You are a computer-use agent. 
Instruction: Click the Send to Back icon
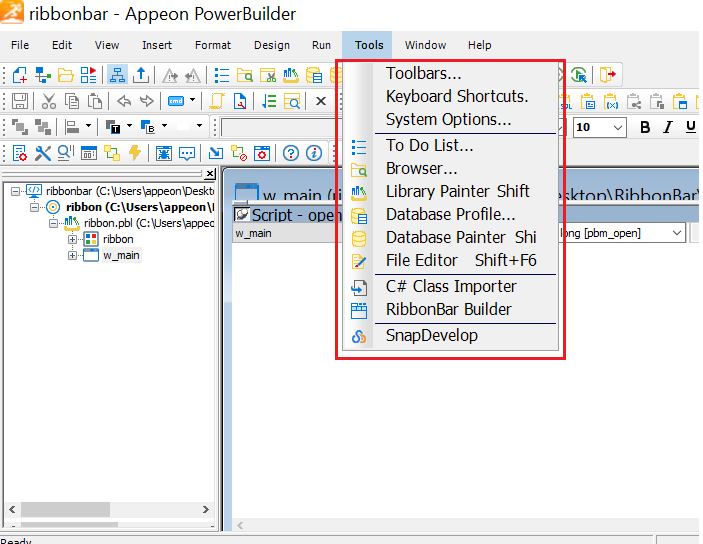[x=43, y=127]
